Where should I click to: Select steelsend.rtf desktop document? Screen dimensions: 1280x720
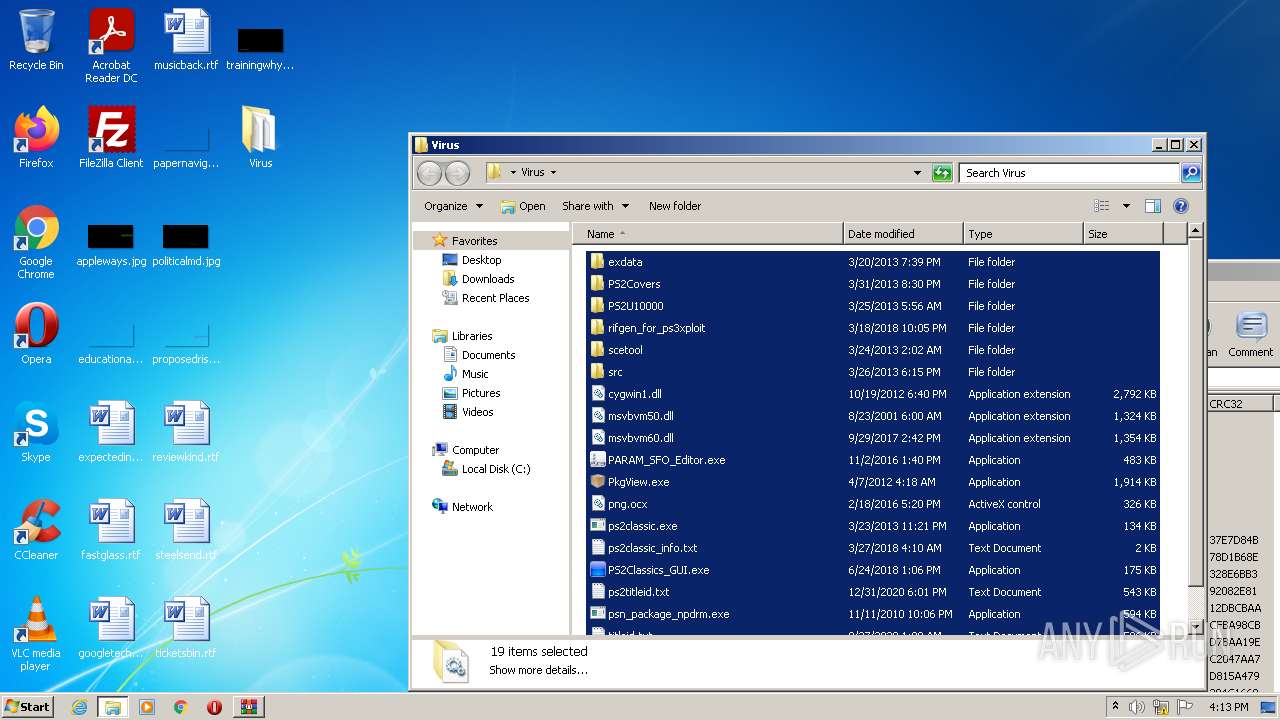tap(186, 529)
